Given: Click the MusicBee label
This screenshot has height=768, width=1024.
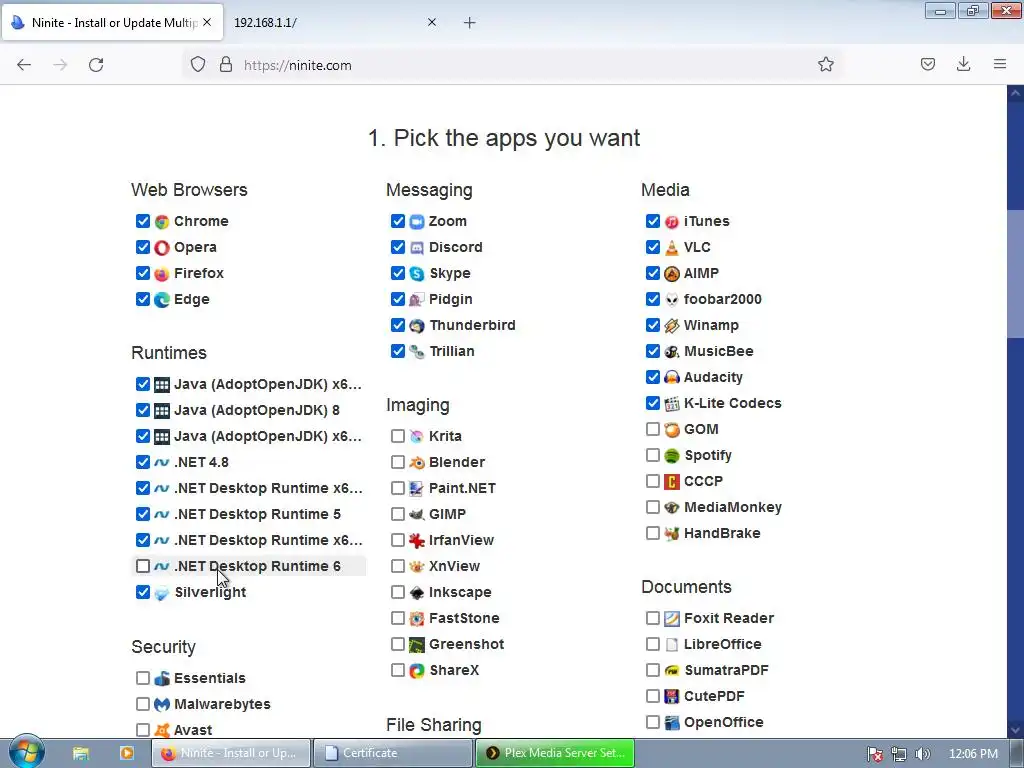Looking at the screenshot, I should point(718,351).
